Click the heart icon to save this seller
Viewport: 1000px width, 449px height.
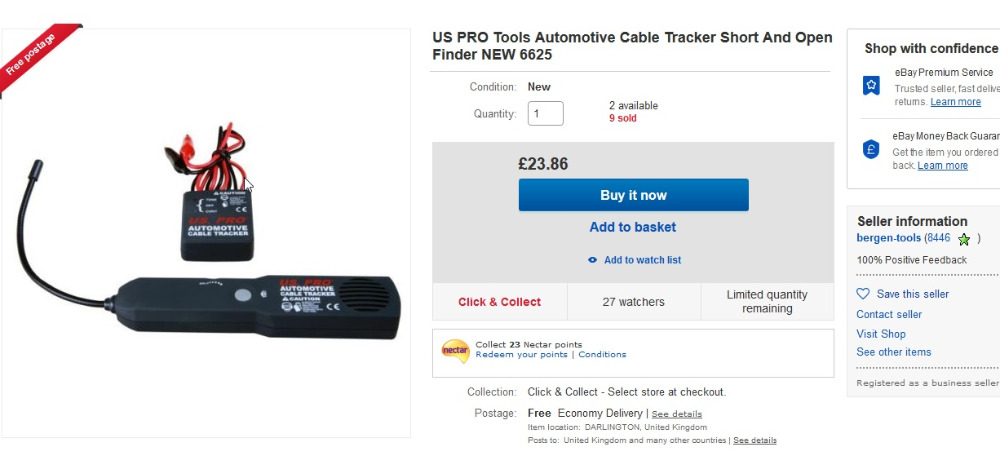pos(863,294)
